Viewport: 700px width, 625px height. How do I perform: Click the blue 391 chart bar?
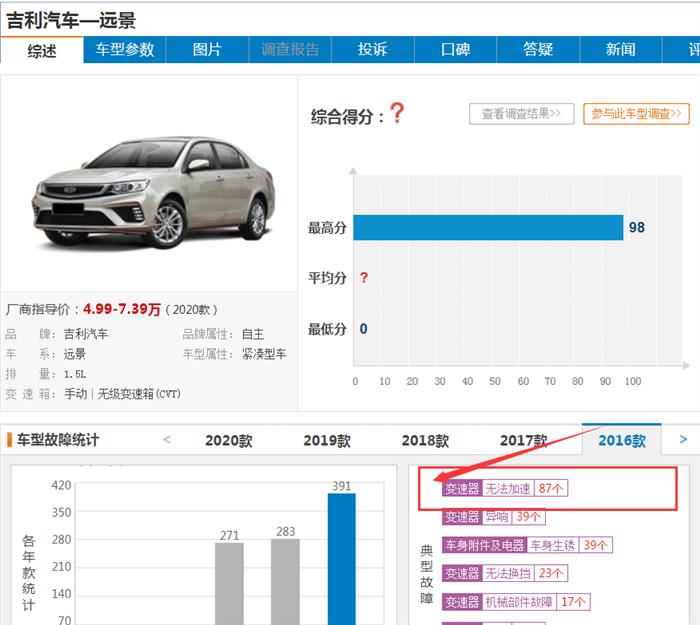click(342, 559)
